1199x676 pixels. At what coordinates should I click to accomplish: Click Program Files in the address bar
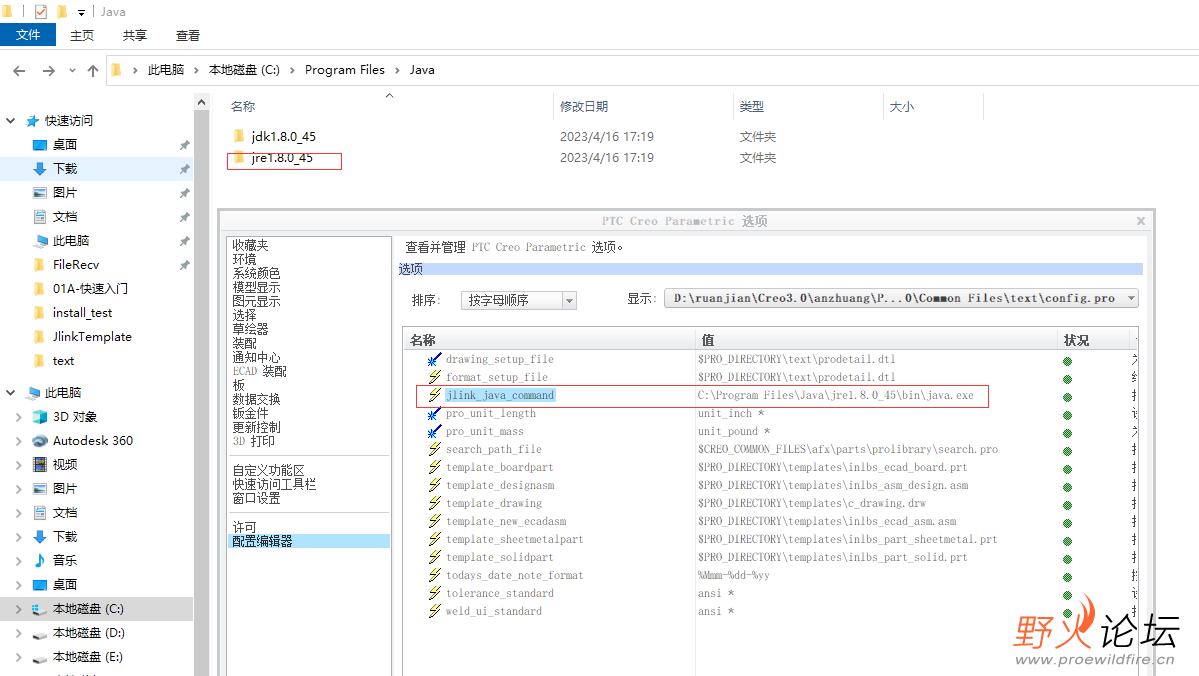pyautogui.click(x=345, y=70)
